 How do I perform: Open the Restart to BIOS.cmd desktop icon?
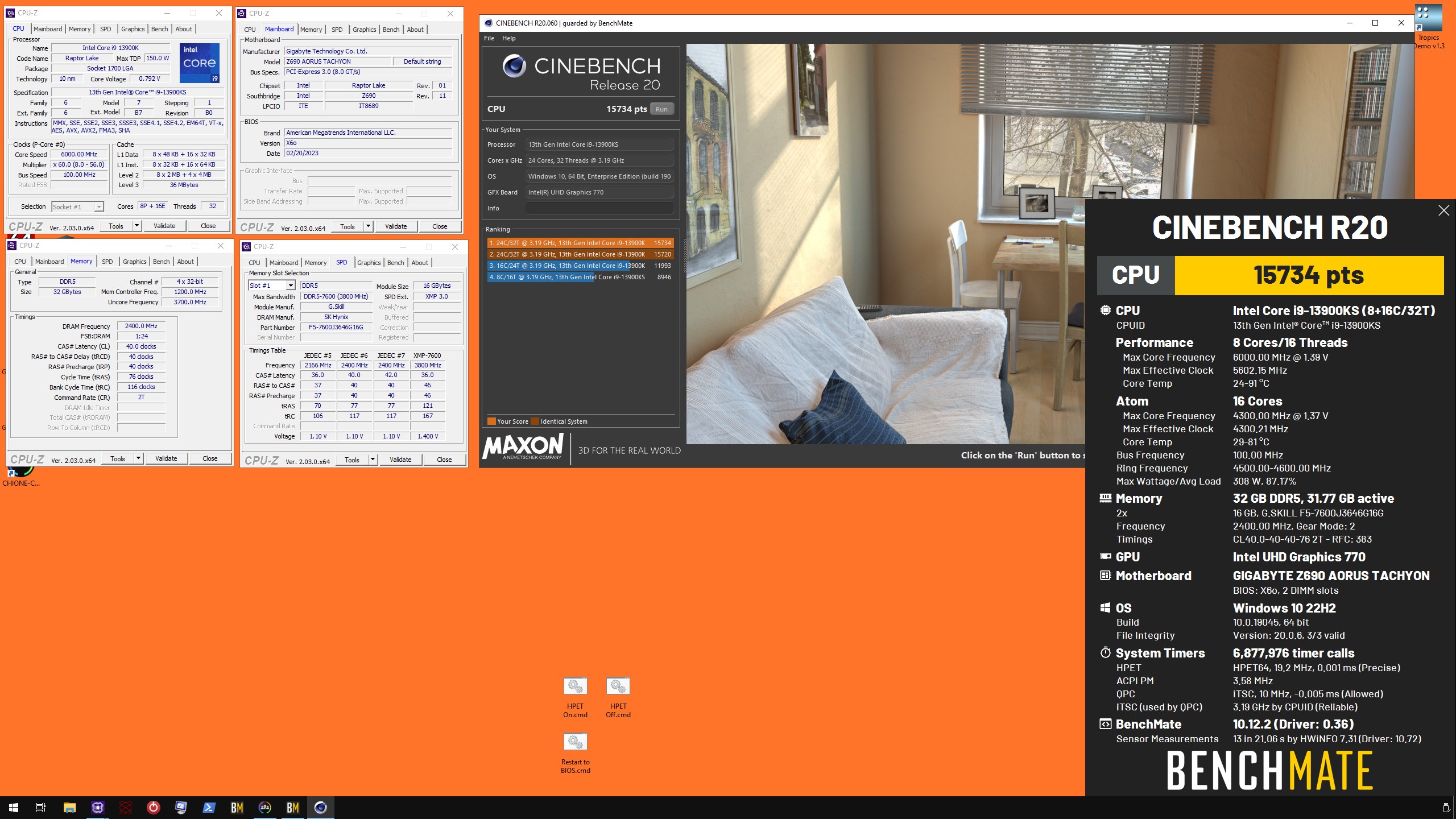575,753
